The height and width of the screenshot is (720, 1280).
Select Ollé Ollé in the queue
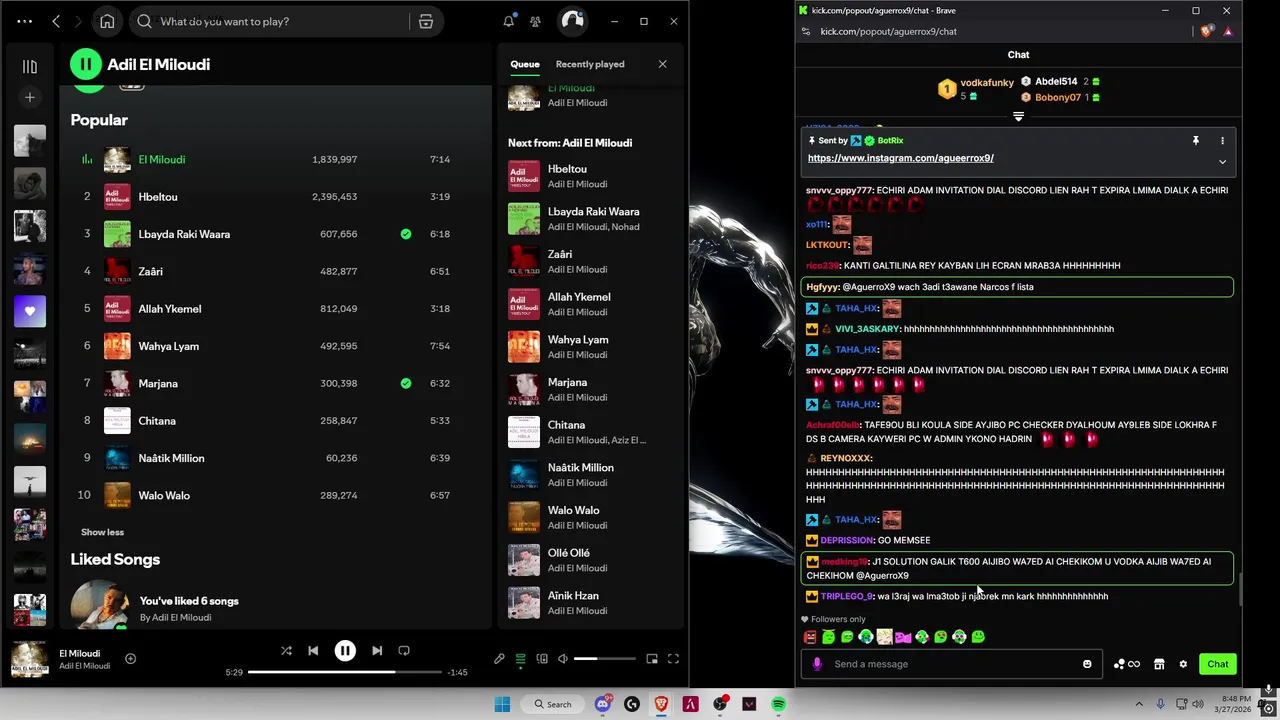(x=590, y=560)
